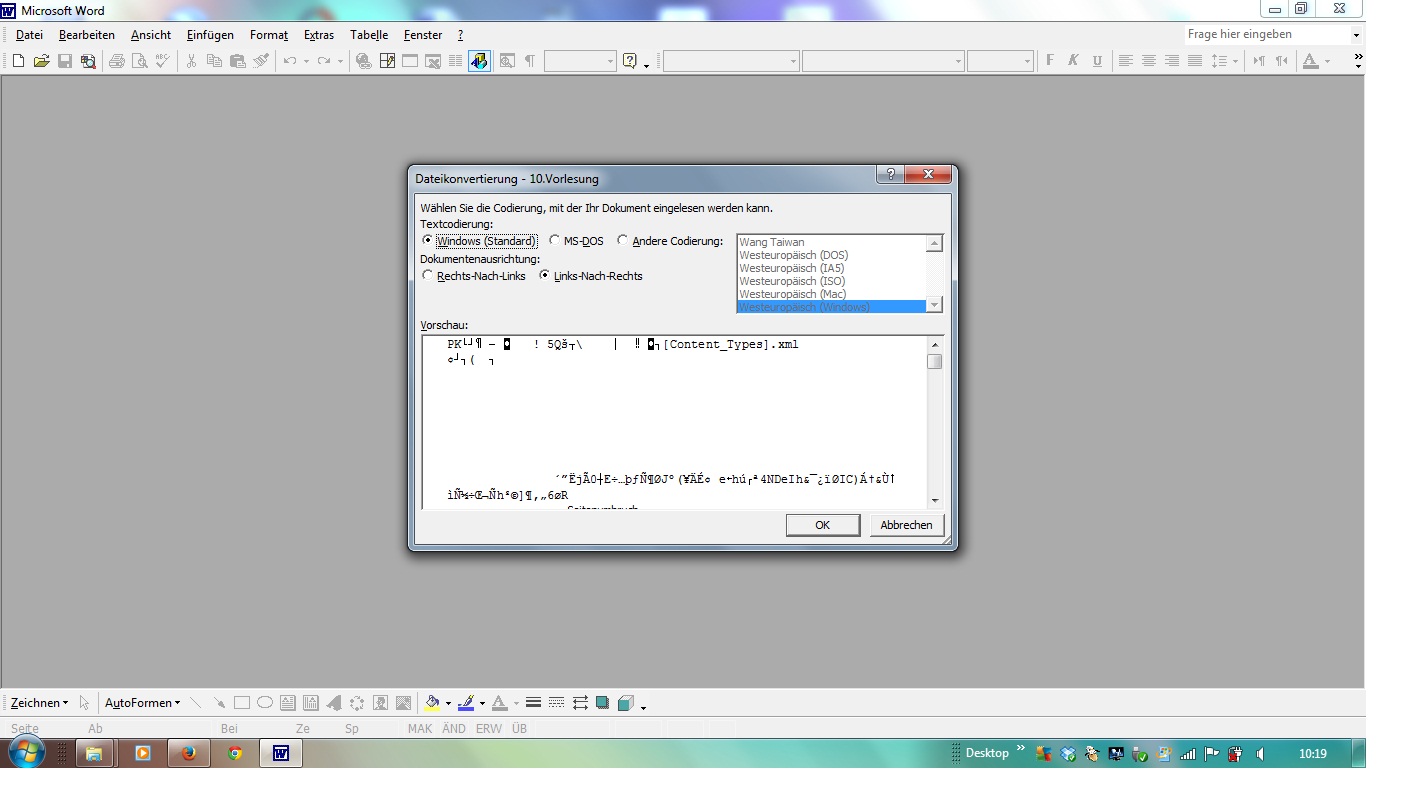Choose the Andere Codierung radio button

[x=623, y=241]
